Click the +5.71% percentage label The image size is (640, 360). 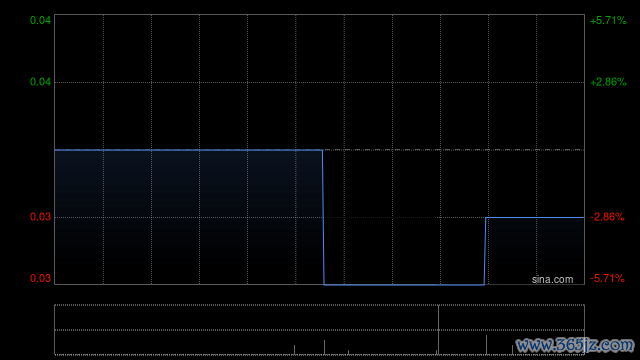[x=608, y=20]
